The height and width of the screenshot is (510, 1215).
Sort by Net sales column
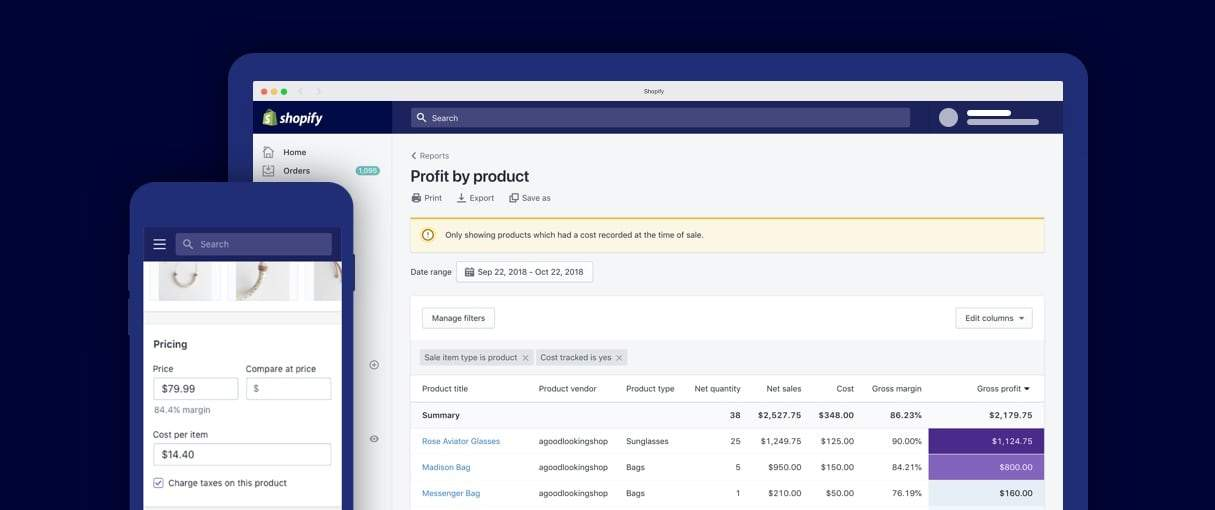coord(784,389)
